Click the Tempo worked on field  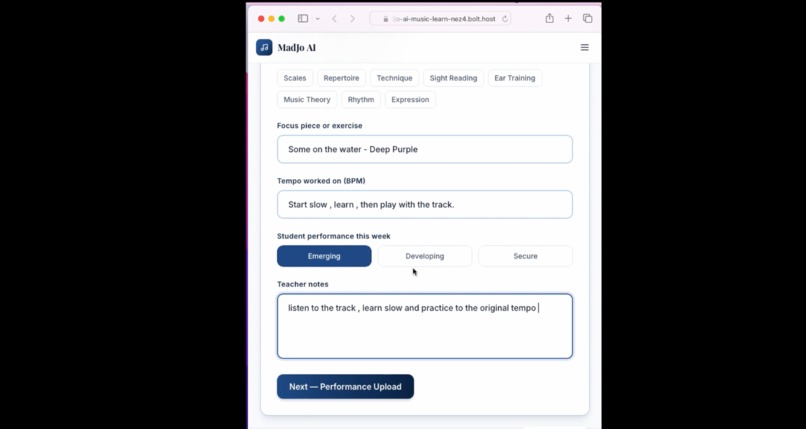pos(425,204)
